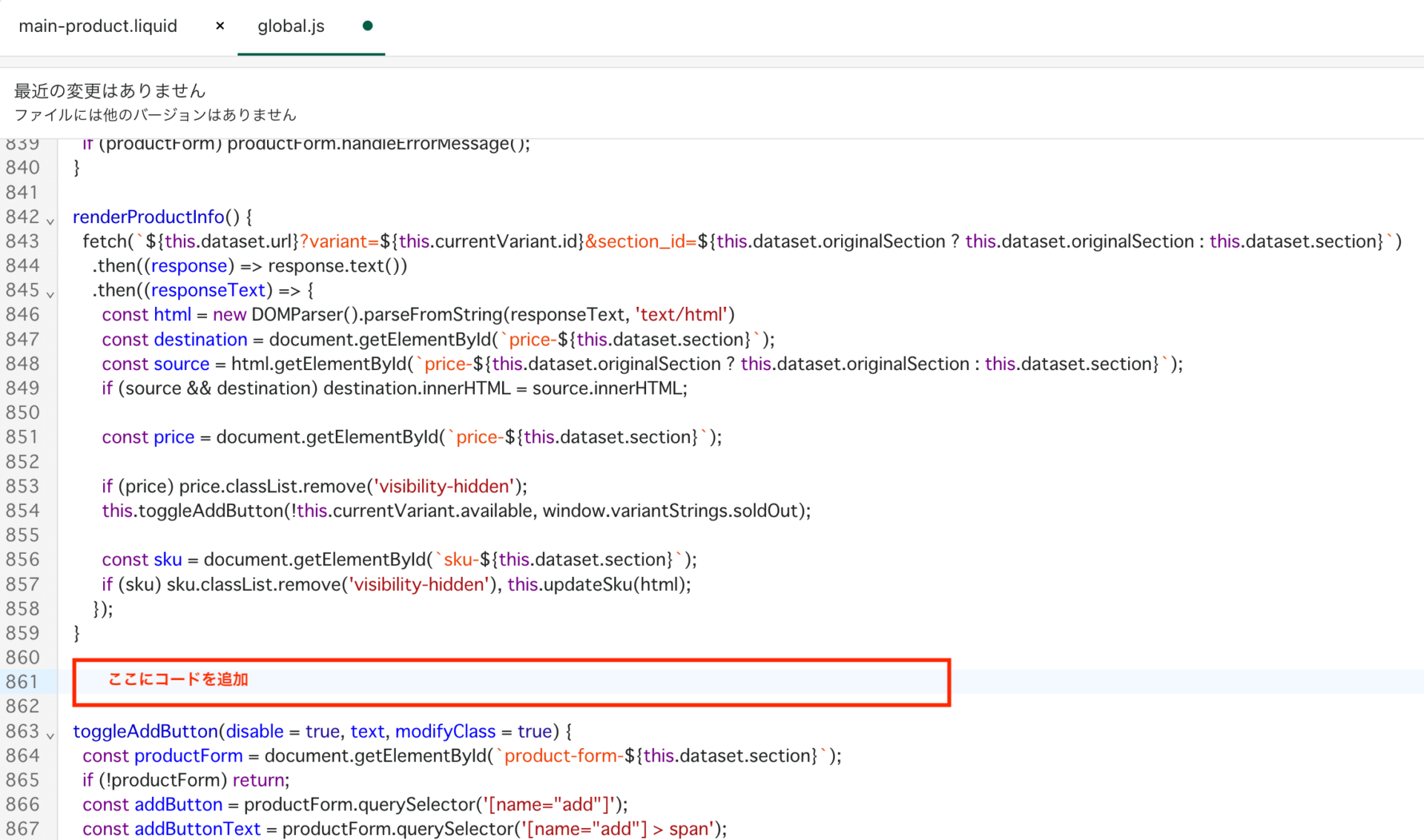Click the 最近の変更はありません header text
1424x840 pixels.
110,90
